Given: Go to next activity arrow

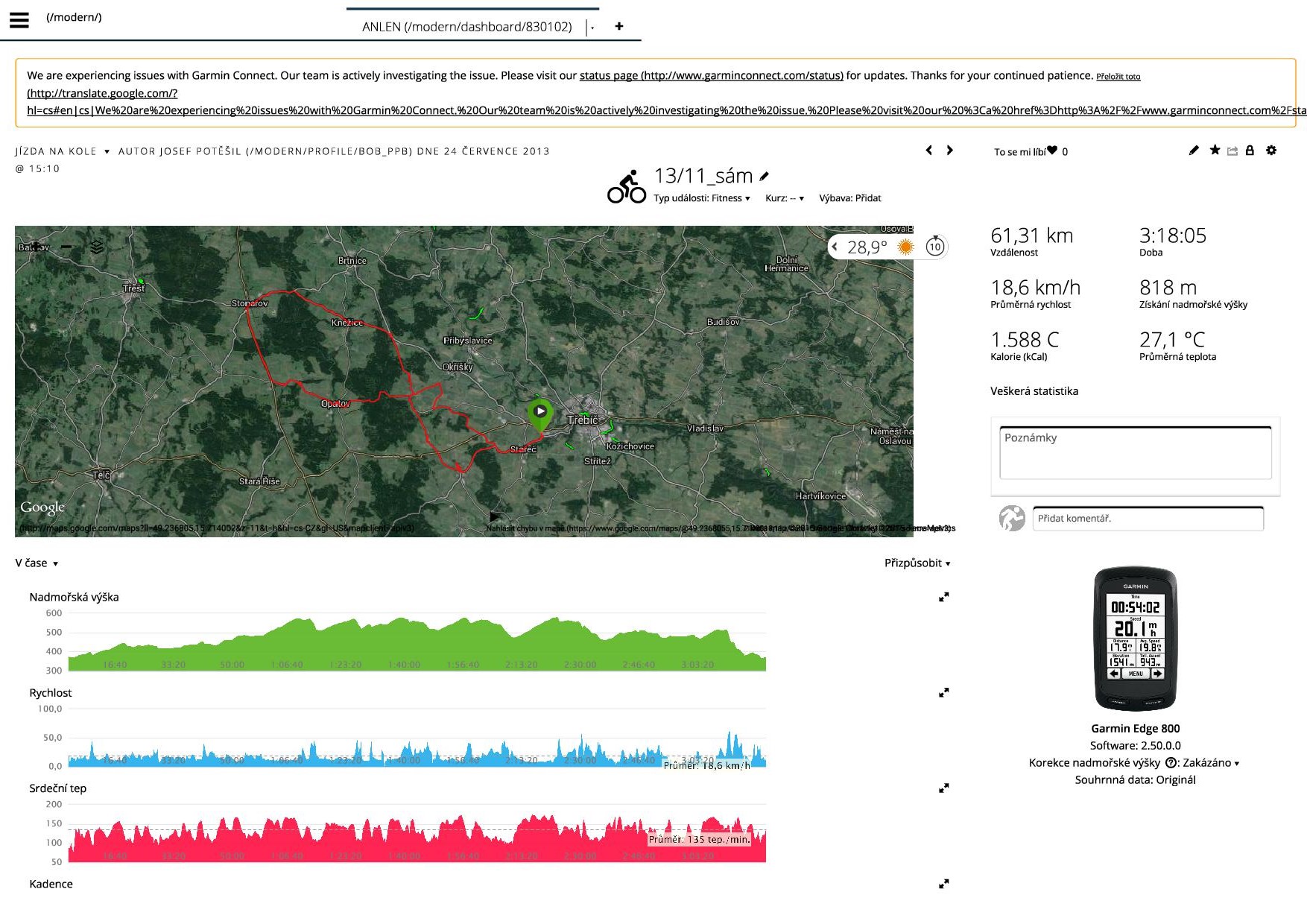Looking at the screenshot, I should click(949, 151).
